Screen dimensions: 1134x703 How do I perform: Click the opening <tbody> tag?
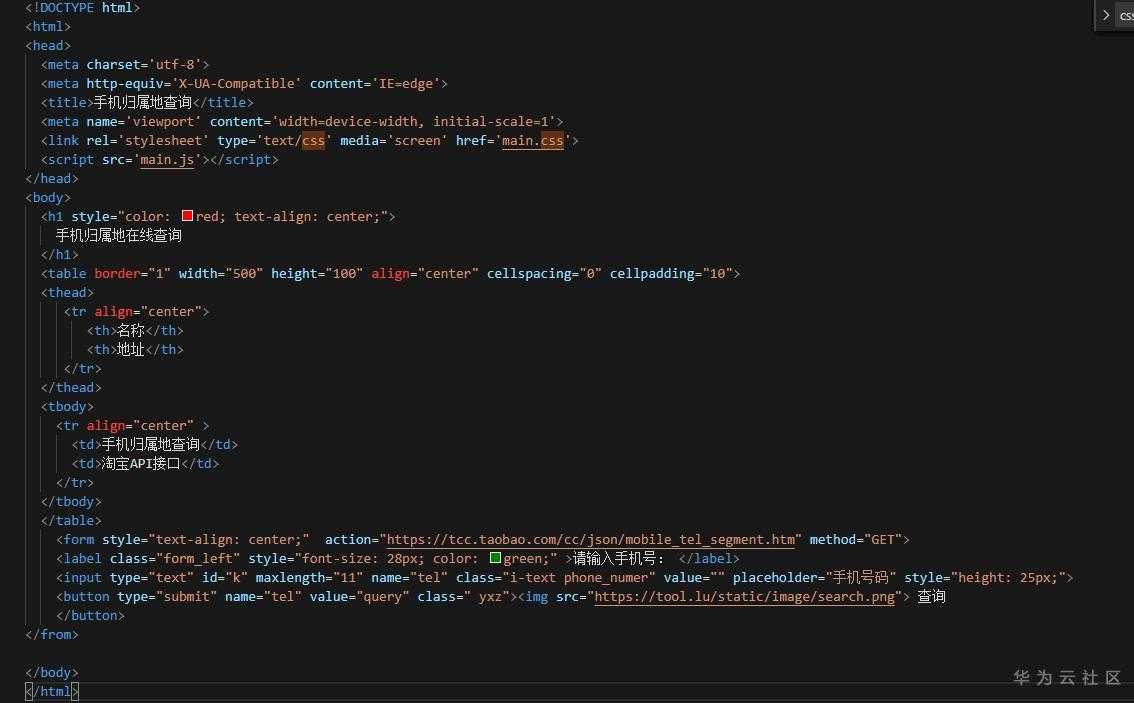point(67,406)
